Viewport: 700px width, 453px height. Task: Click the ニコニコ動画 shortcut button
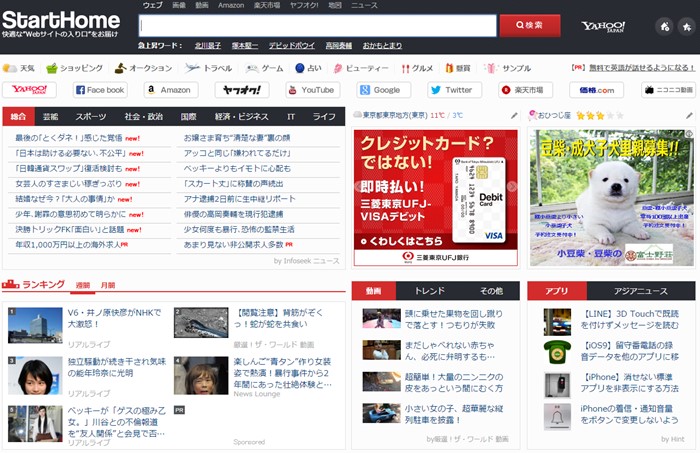pos(668,90)
